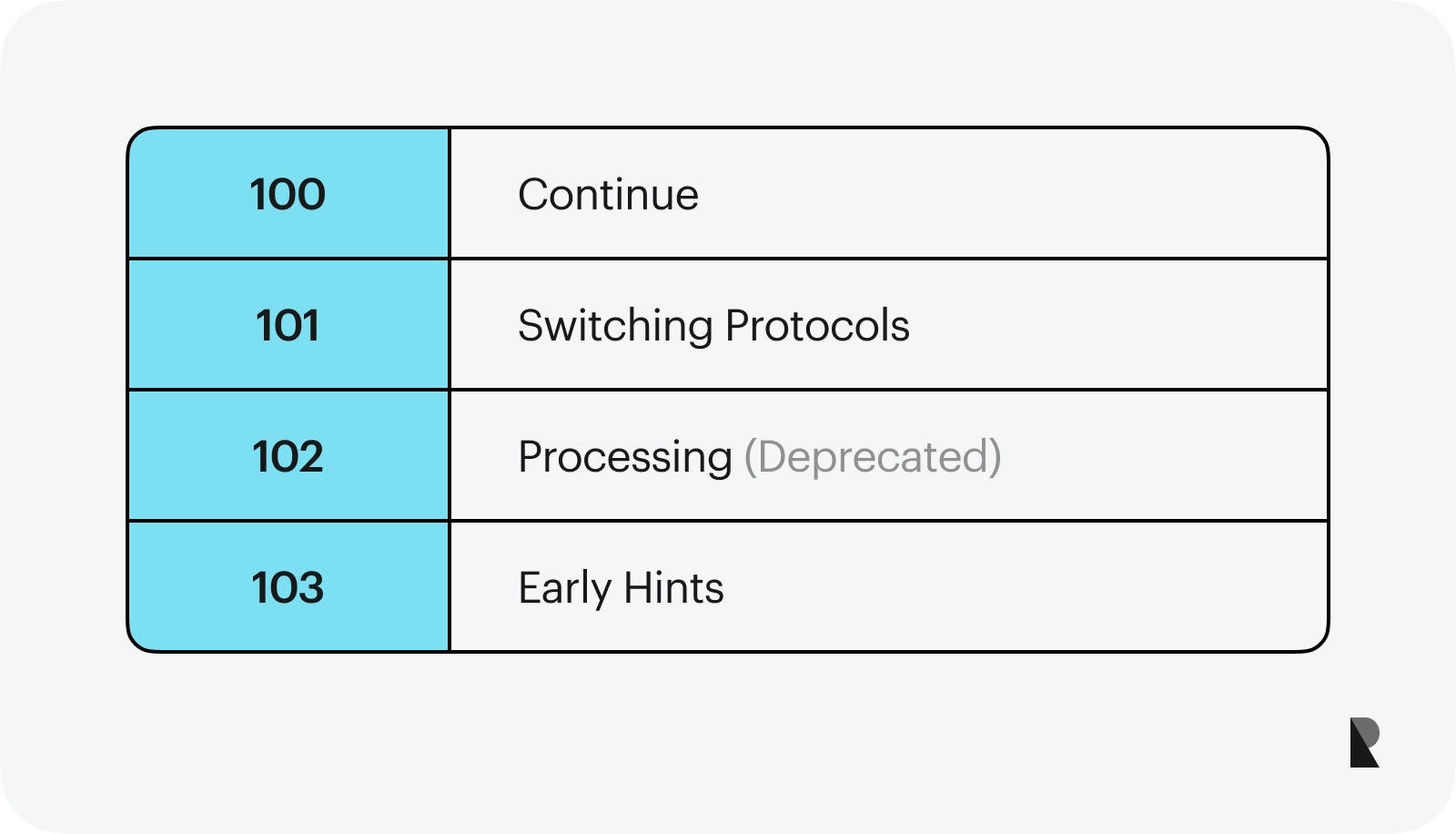Click empty space right of (Deprecated)
Image resolution: width=1456 pixels, height=834 pixels.
[x=1165, y=457]
